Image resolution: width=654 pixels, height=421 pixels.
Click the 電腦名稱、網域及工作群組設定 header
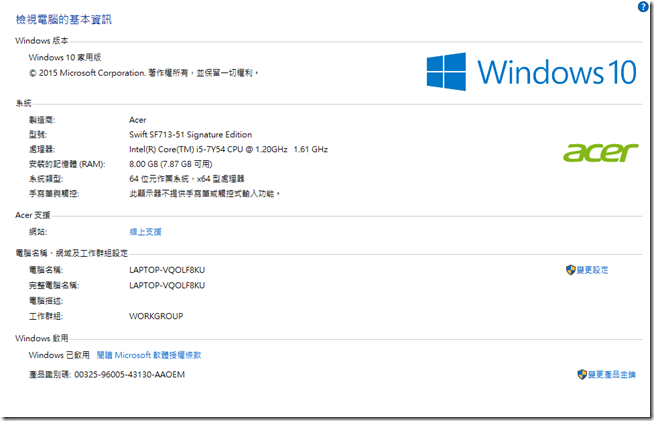(x=72, y=253)
